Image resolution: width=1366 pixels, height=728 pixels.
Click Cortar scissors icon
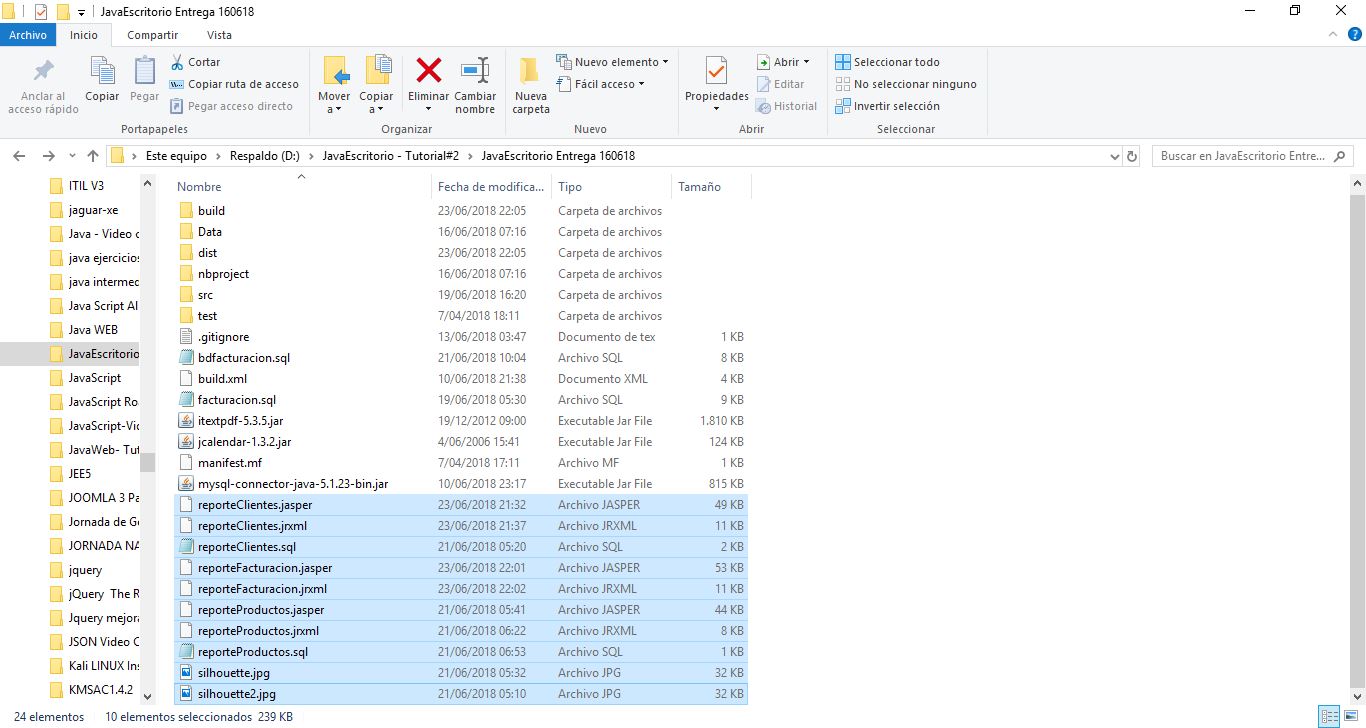click(x=177, y=62)
